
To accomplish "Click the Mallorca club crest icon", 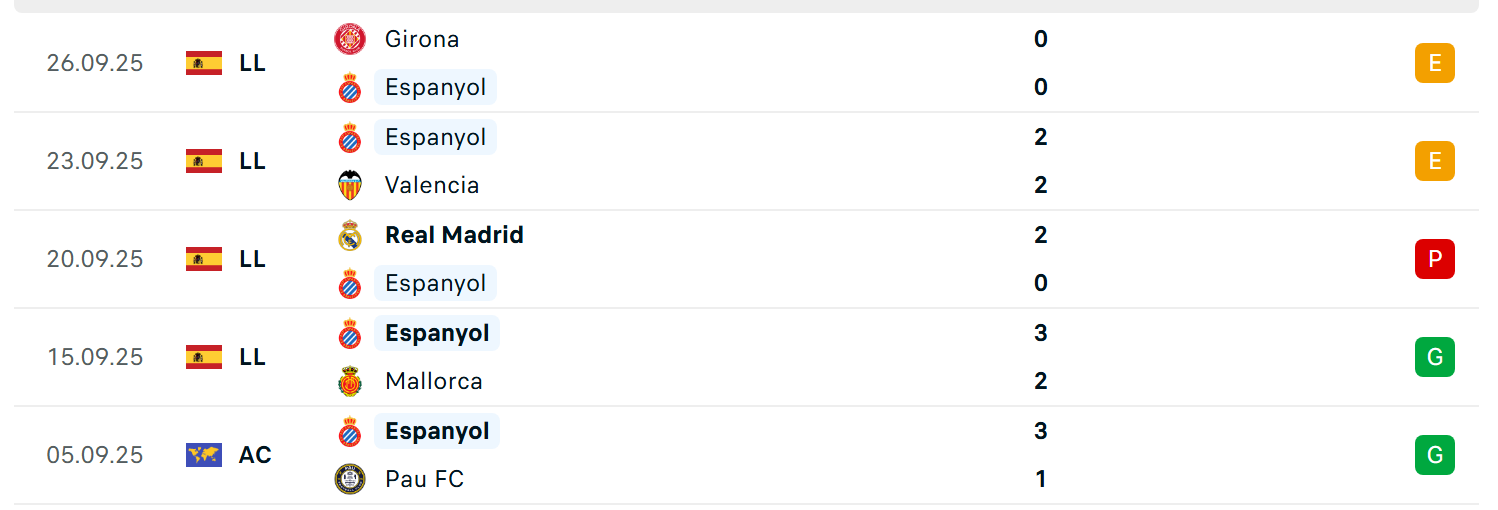I will pos(350,381).
